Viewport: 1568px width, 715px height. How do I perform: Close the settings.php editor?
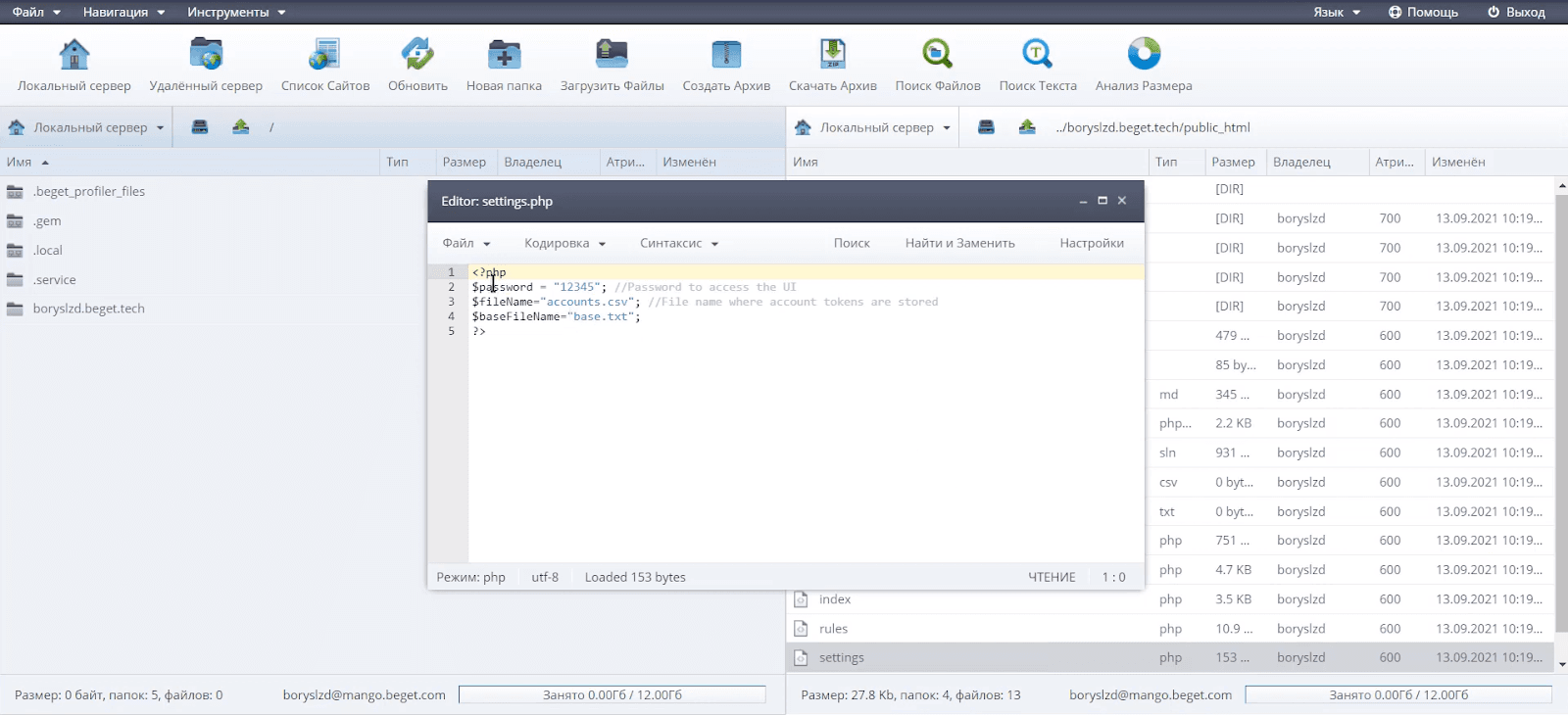1122,201
